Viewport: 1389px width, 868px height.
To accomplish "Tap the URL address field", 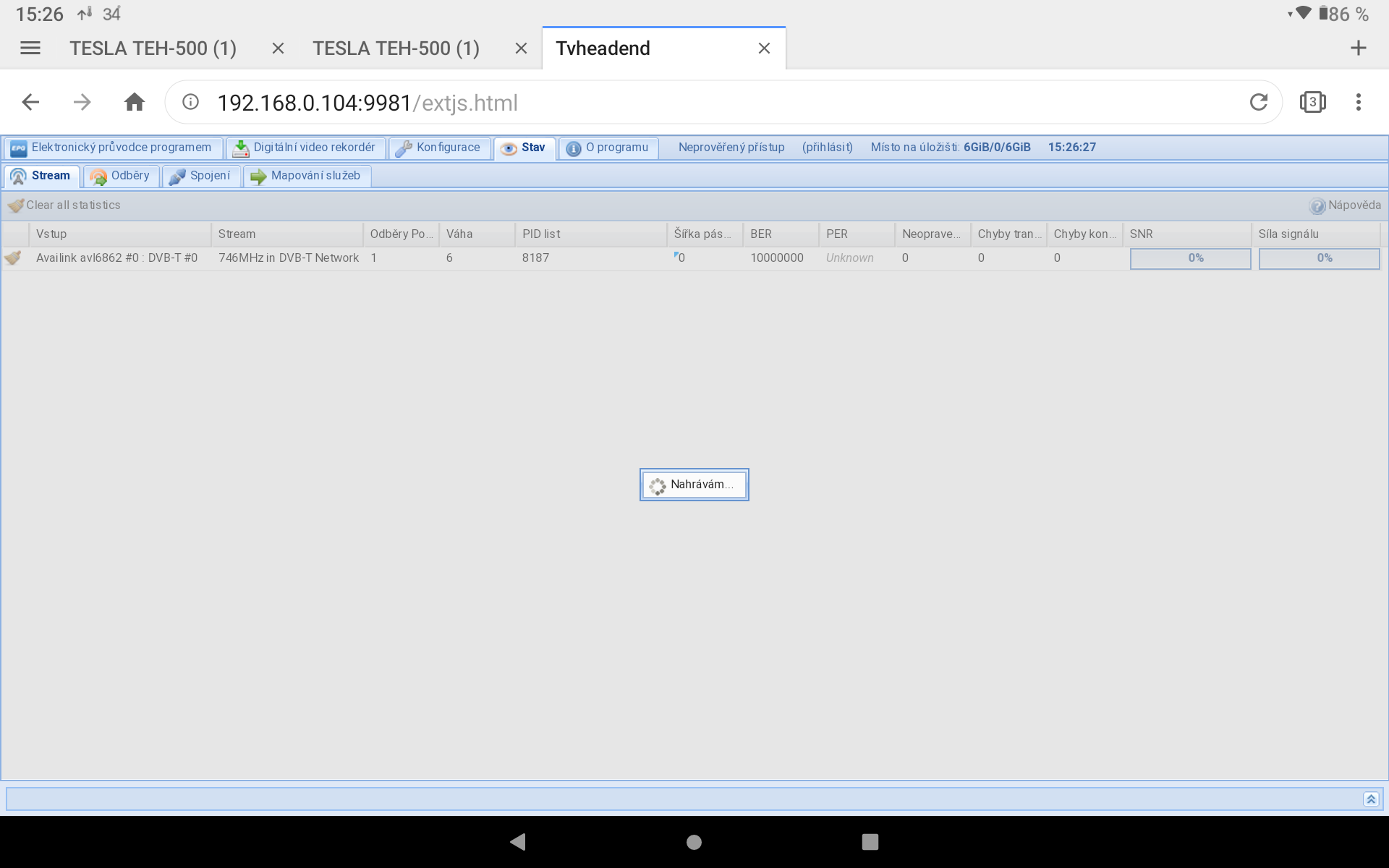I will tap(651, 103).
